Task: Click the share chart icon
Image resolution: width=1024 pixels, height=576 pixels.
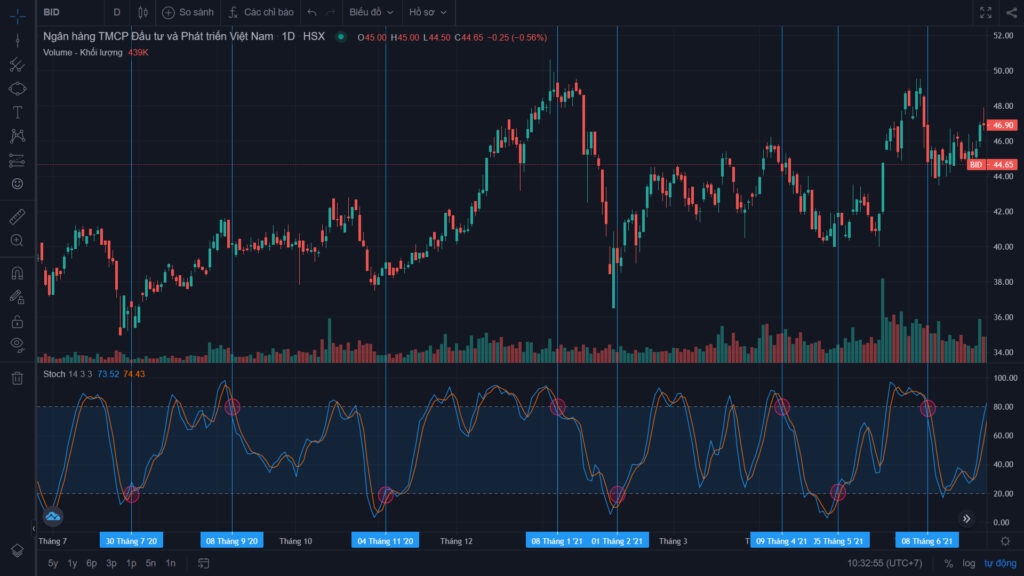Action: [1012, 12]
